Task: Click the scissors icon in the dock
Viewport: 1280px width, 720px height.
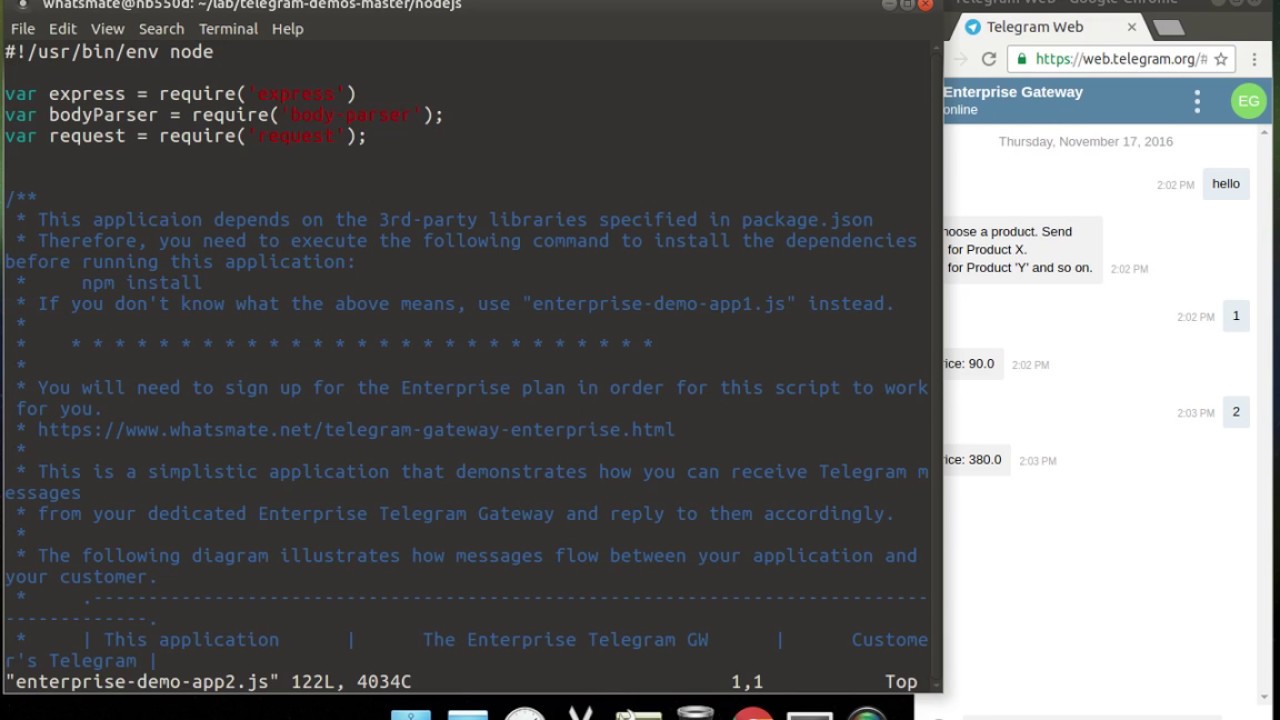Action: 580,713
